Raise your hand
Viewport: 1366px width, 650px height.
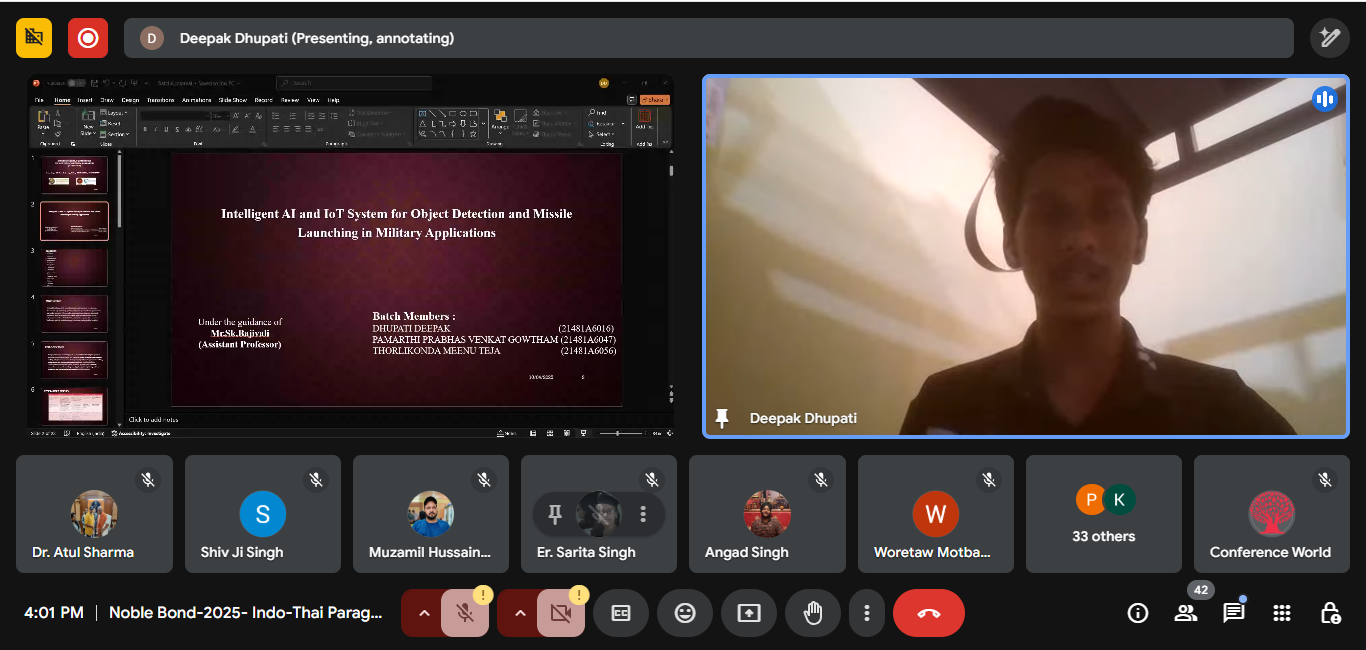(813, 612)
